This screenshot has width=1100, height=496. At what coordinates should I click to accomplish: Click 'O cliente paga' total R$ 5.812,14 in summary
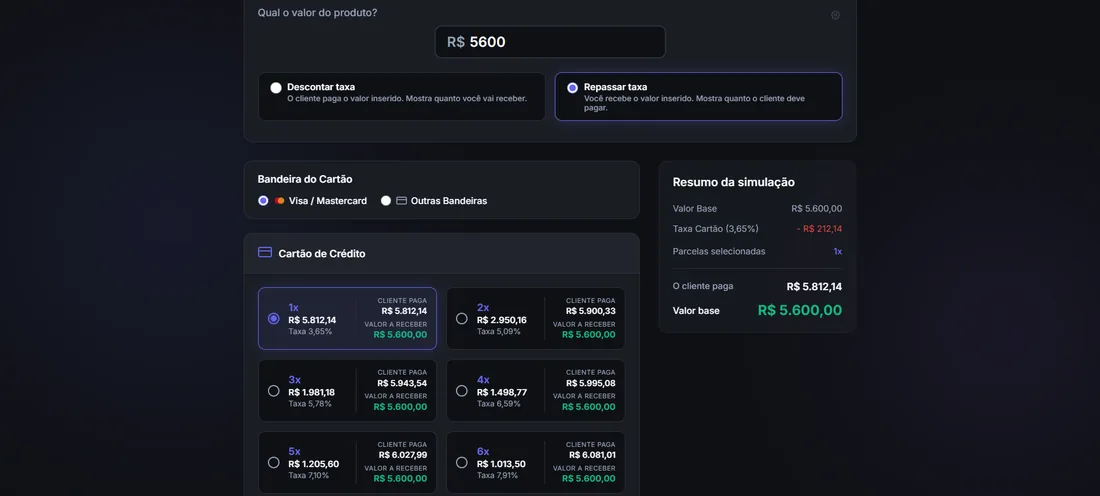[814, 286]
